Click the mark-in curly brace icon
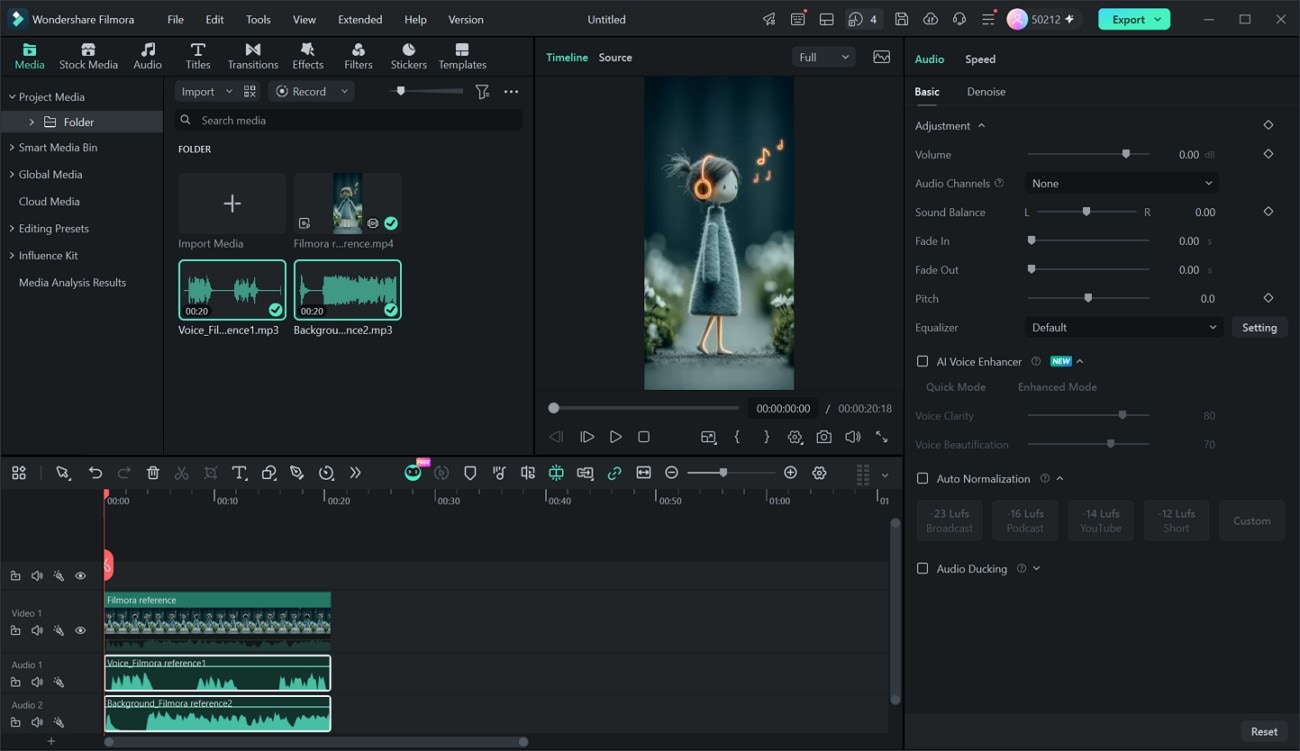The image size is (1300, 751). pyautogui.click(x=737, y=437)
